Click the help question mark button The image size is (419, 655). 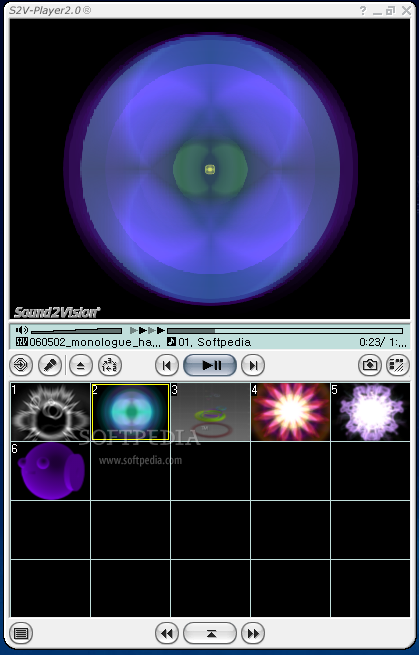pos(363,10)
